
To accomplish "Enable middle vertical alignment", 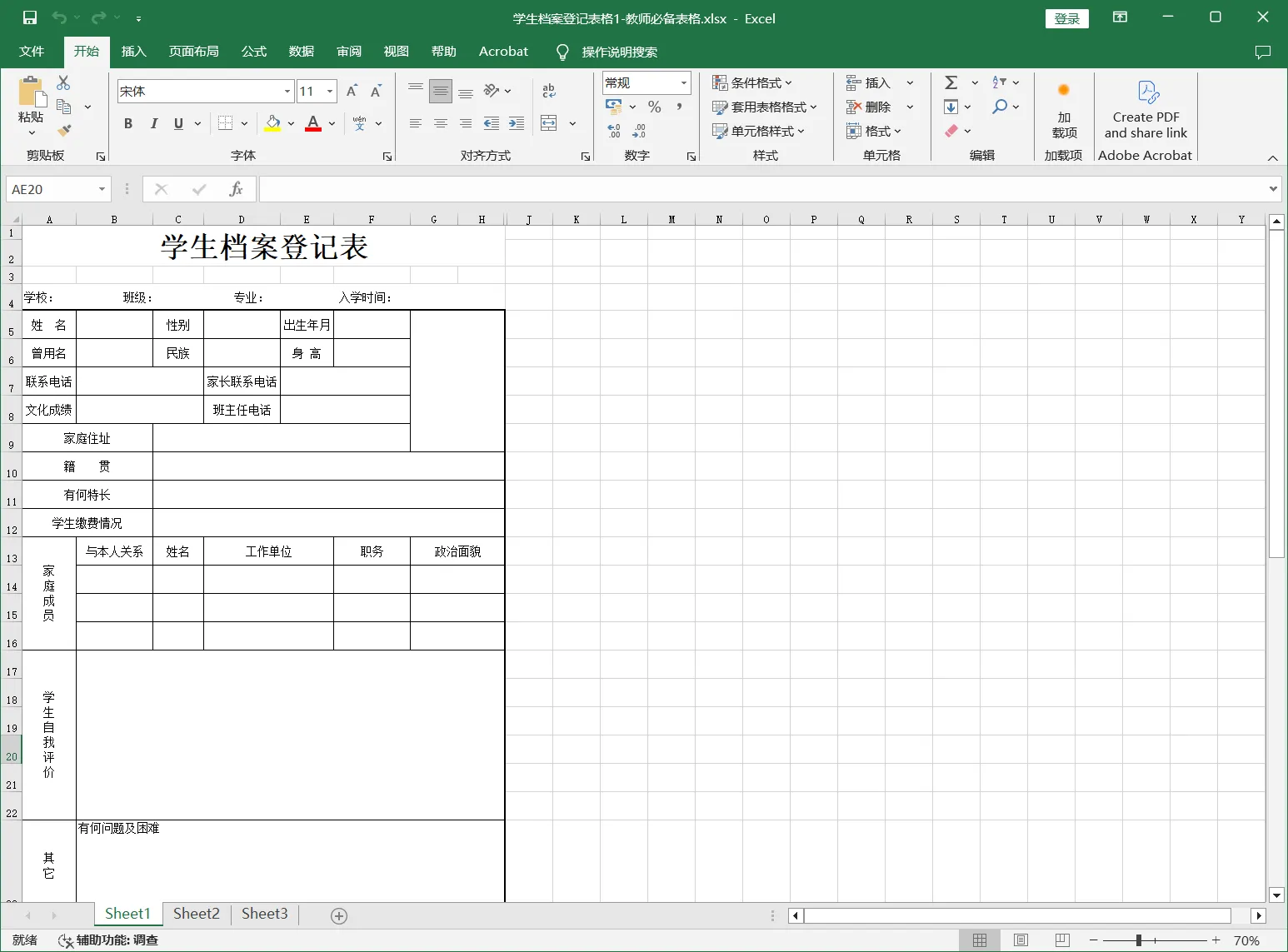I will click(441, 91).
